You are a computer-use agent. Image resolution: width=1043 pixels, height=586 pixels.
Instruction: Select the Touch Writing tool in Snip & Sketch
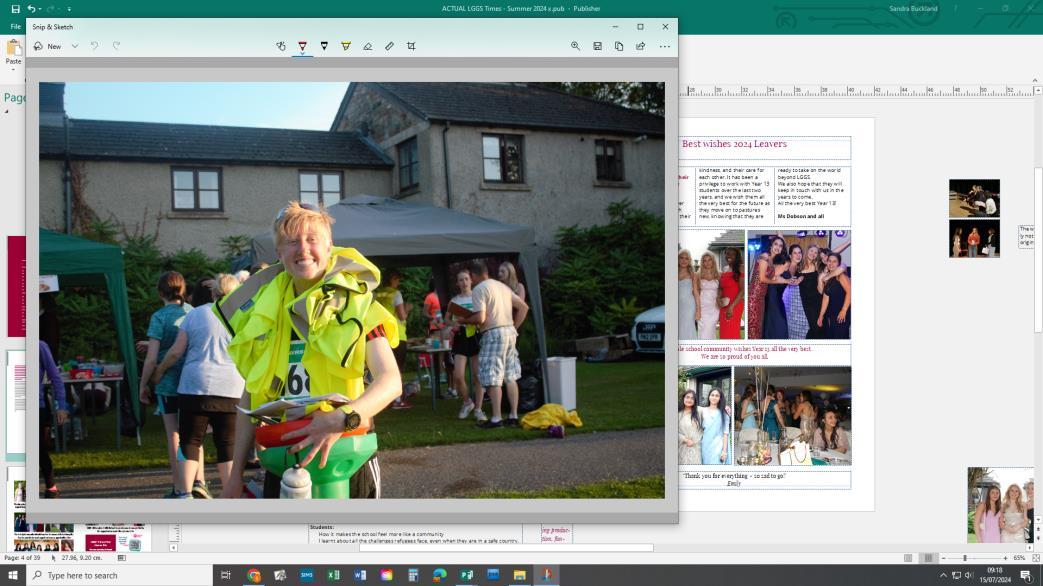281,46
